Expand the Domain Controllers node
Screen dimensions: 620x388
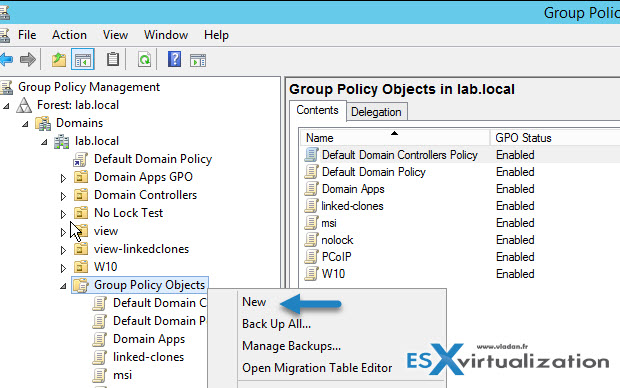point(63,196)
